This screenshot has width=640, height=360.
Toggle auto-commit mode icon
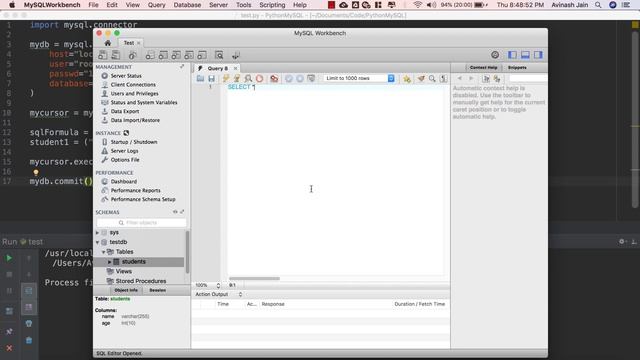click(x=311, y=78)
